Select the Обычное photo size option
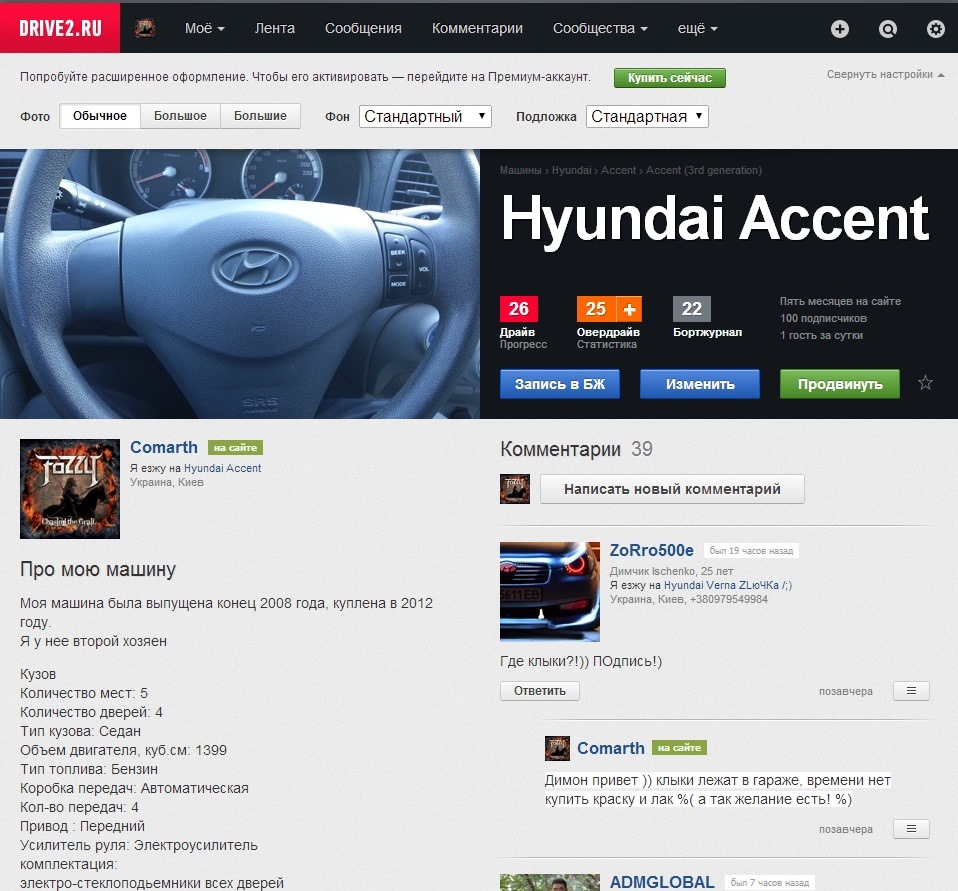The height and width of the screenshot is (891, 958). pos(100,116)
